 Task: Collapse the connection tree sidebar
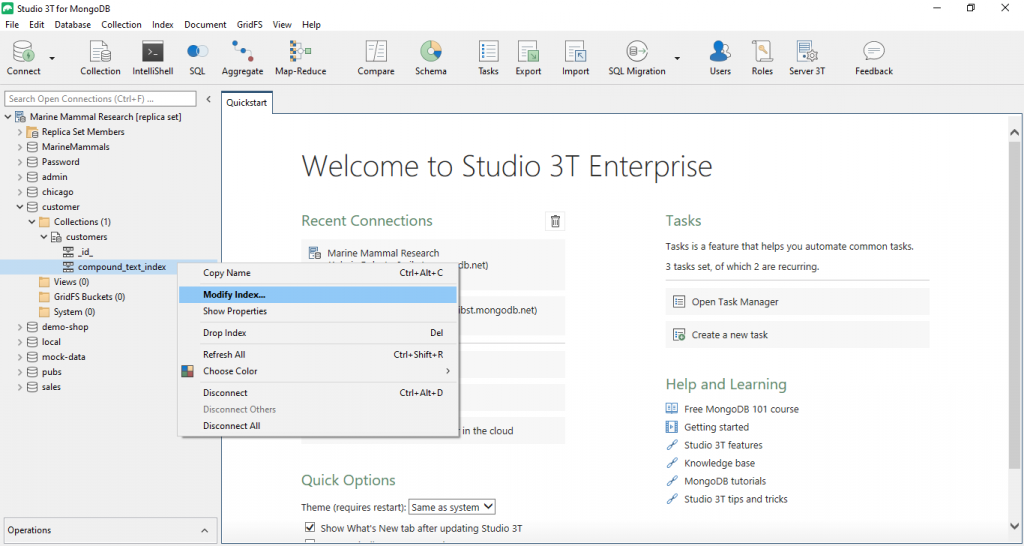208,99
